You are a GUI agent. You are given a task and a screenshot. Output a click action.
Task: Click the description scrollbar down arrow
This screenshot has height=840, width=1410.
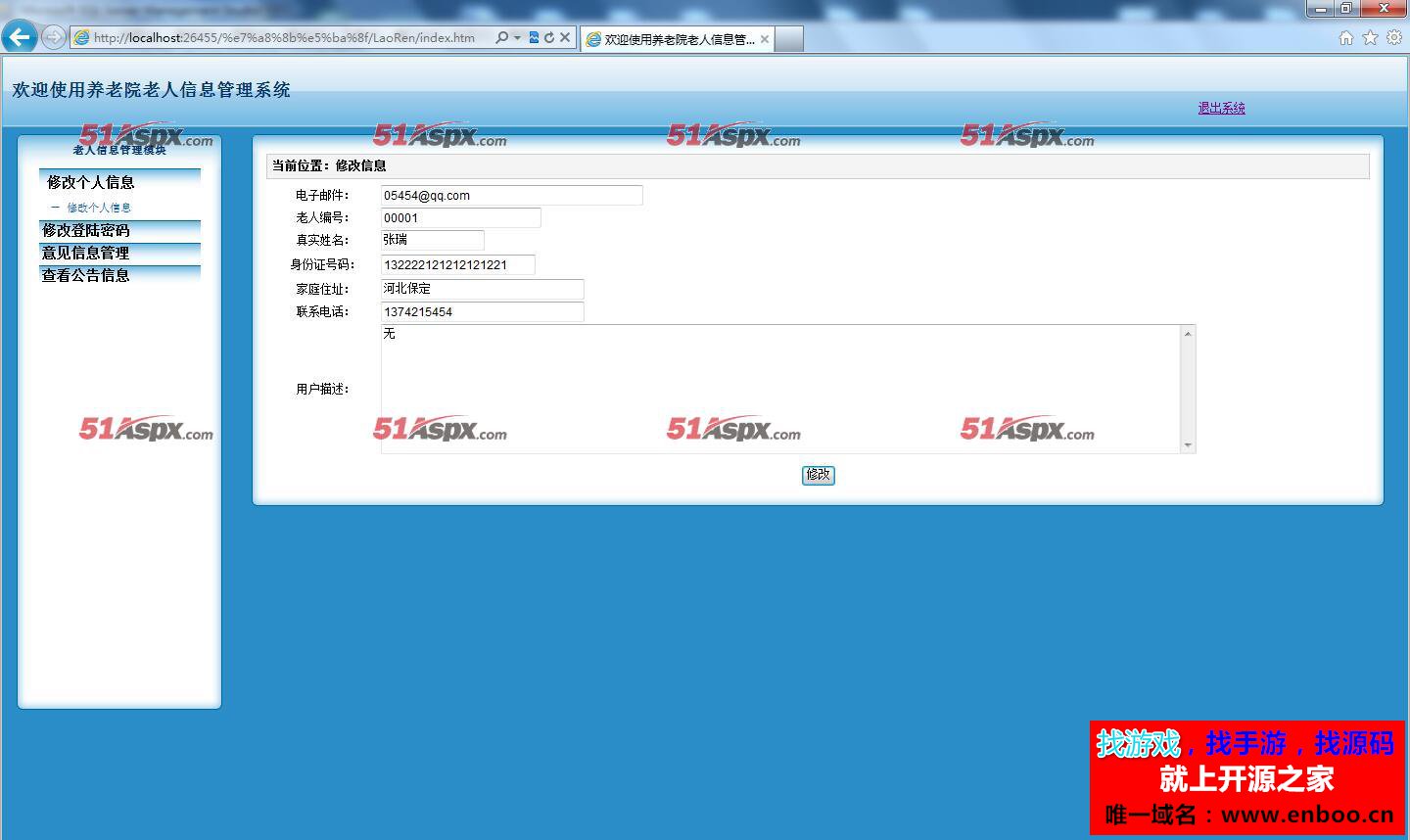pos(1188,445)
